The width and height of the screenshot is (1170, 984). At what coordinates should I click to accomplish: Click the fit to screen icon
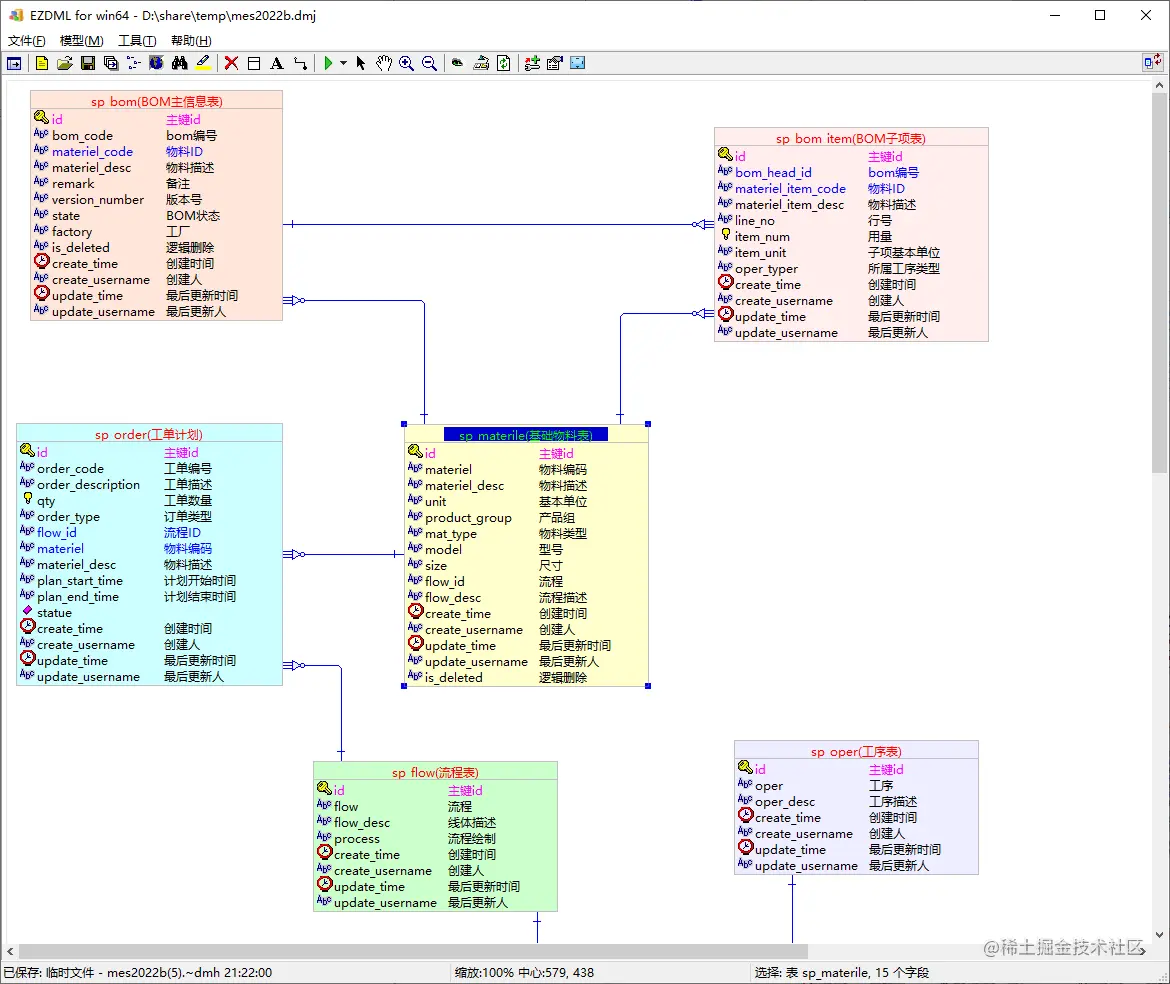point(578,63)
